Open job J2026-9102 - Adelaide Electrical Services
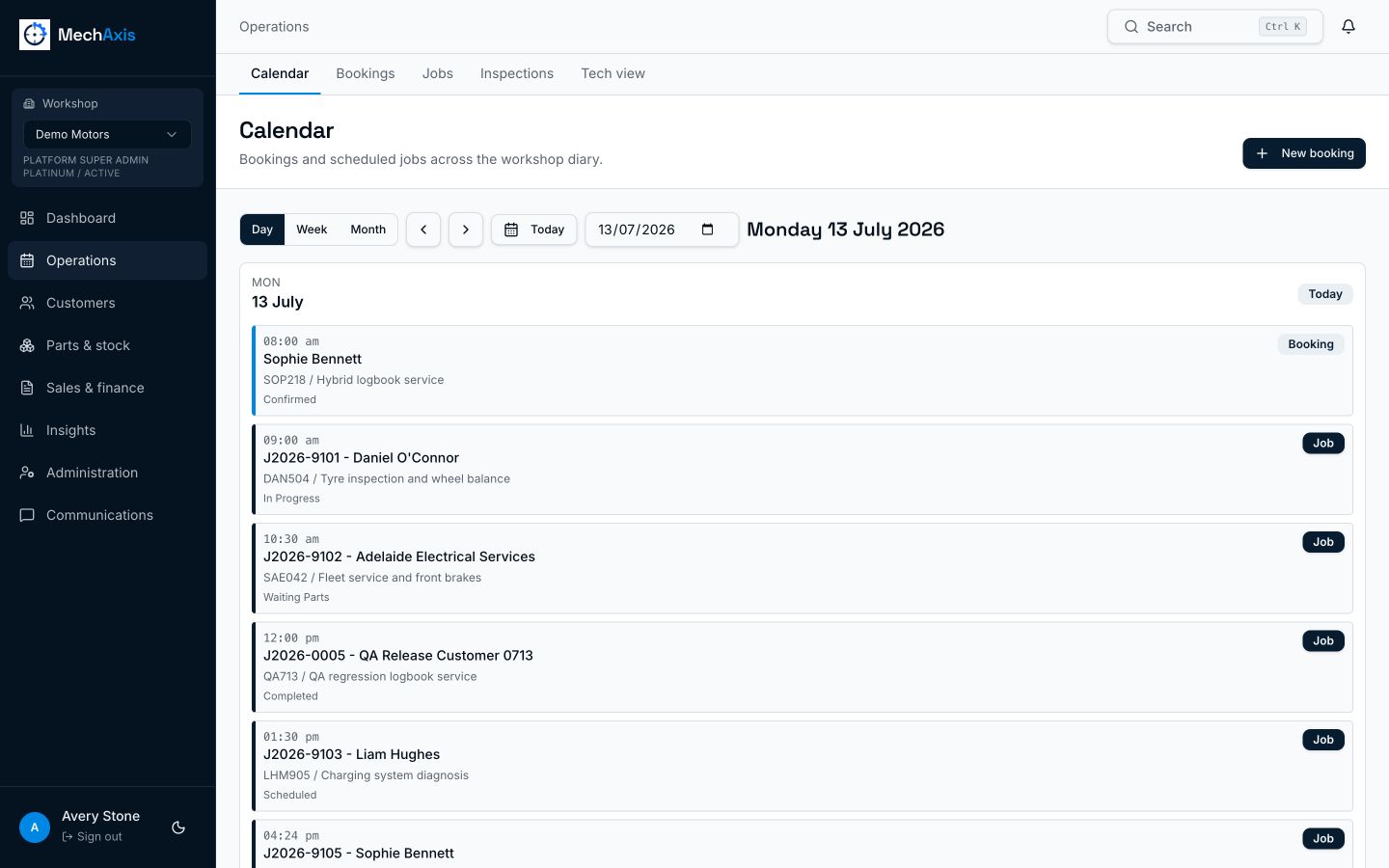Image resolution: width=1389 pixels, height=868 pixels. (803, 568)
